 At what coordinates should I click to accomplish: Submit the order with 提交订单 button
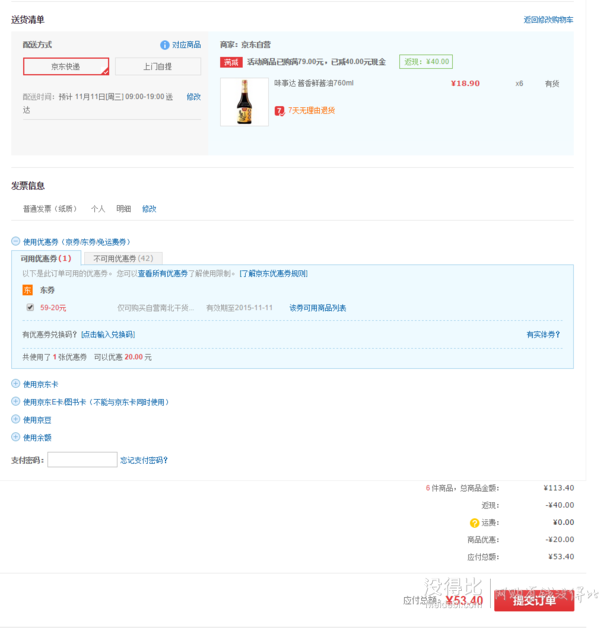coord(534,600)
